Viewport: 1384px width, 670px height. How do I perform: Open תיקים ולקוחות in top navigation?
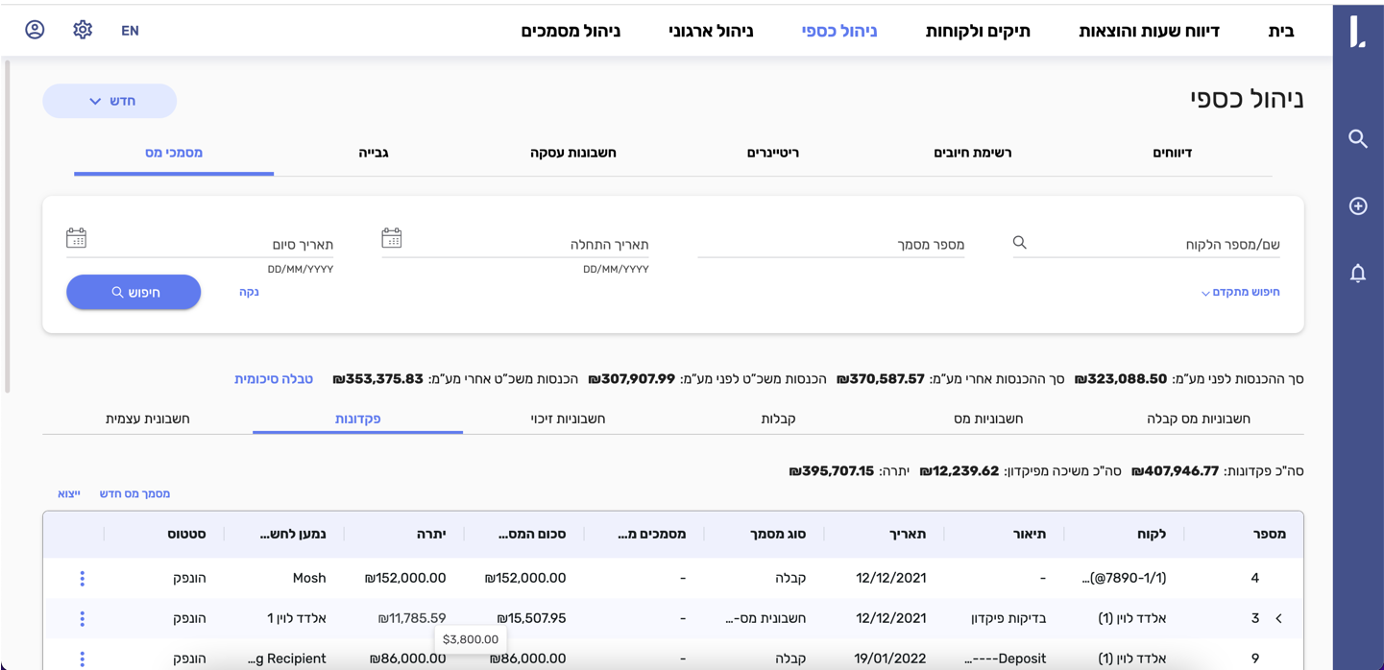[977, 31]
